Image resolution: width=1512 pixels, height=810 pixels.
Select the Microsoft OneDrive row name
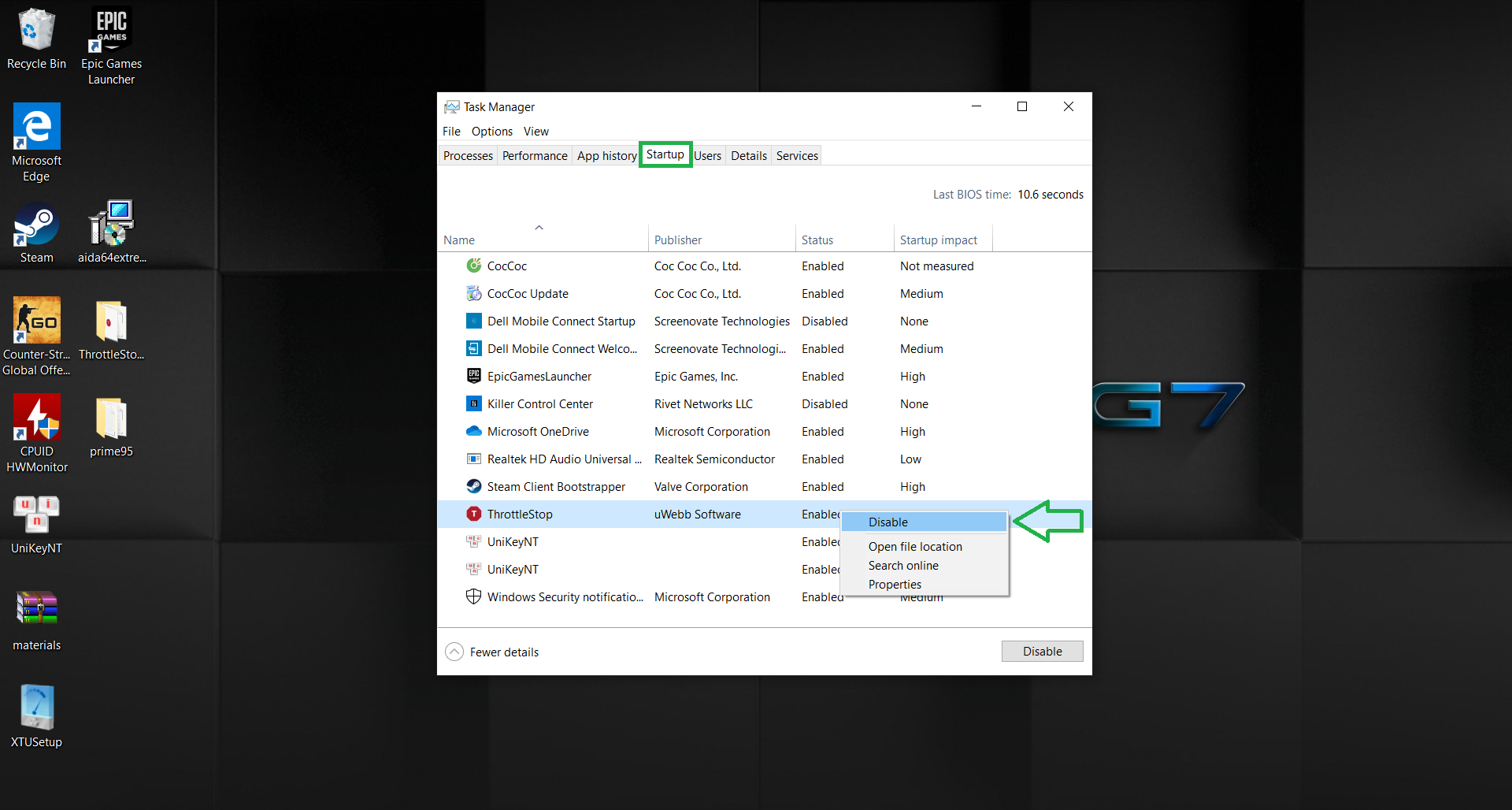point(538,431)
